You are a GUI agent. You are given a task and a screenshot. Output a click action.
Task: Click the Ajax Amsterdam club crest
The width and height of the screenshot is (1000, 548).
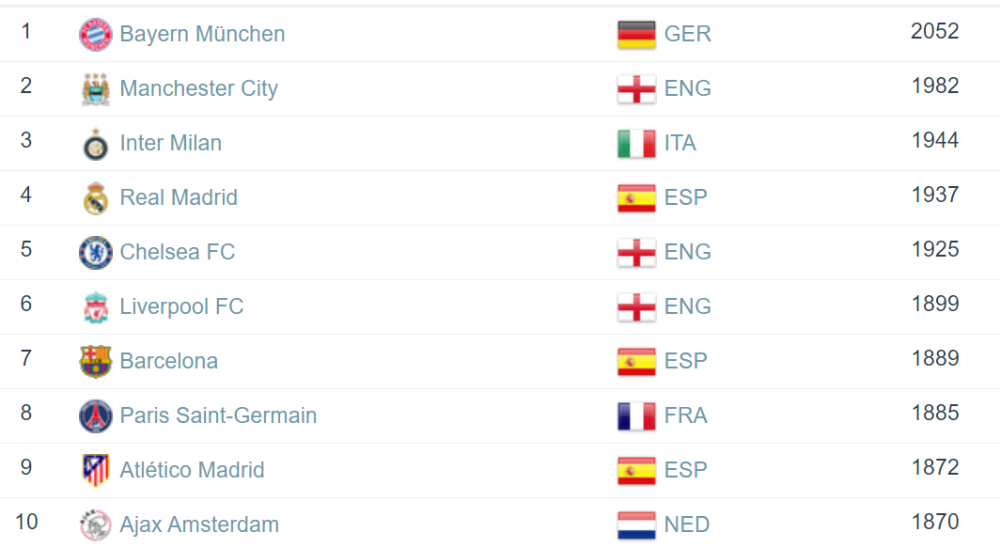tap(96, 525)
